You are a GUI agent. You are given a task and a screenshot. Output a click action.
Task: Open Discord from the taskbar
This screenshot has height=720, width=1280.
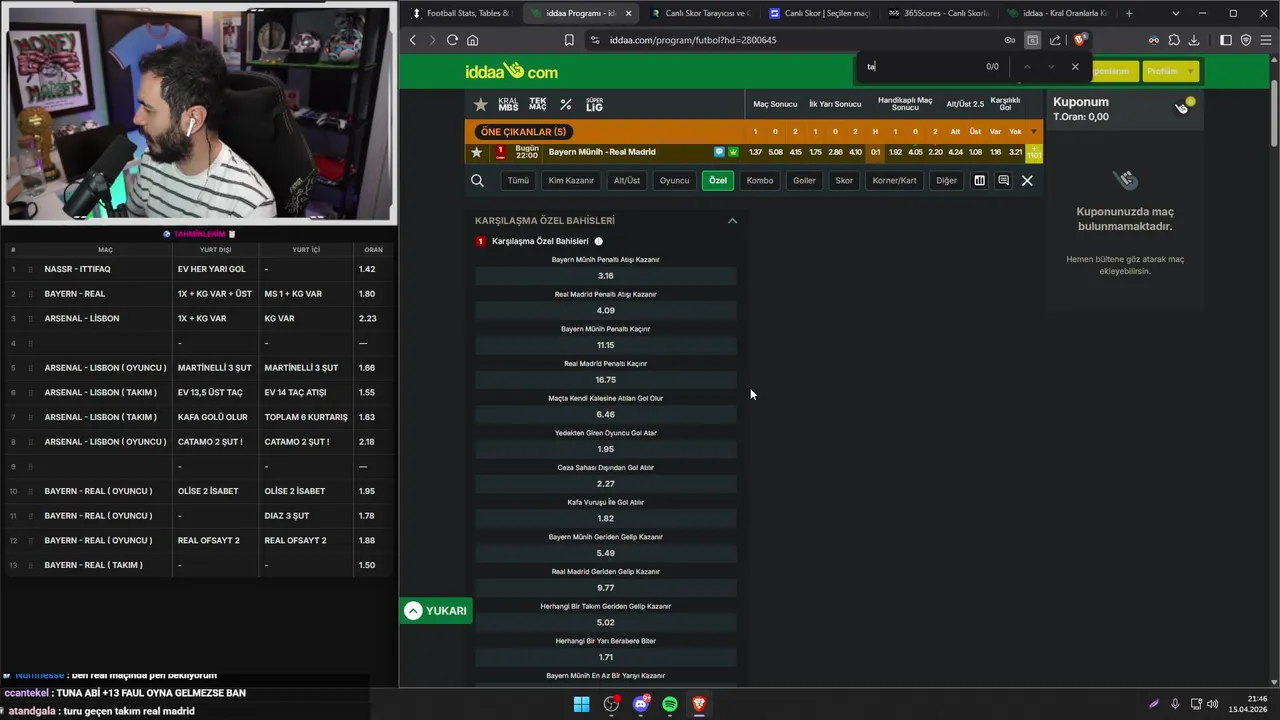[x=641, y=704]
